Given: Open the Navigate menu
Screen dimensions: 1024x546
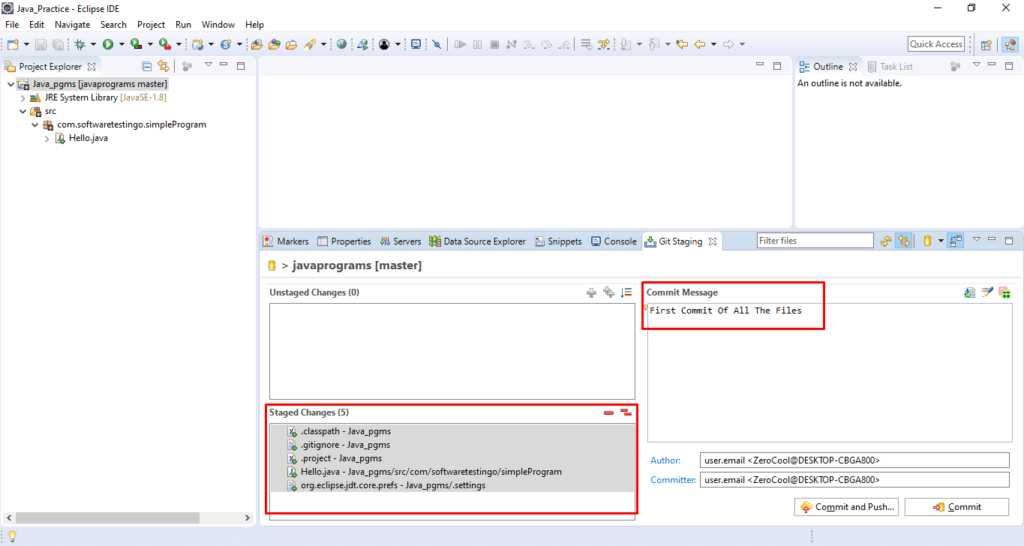Looking at the screenshot, I should [72, 24].
